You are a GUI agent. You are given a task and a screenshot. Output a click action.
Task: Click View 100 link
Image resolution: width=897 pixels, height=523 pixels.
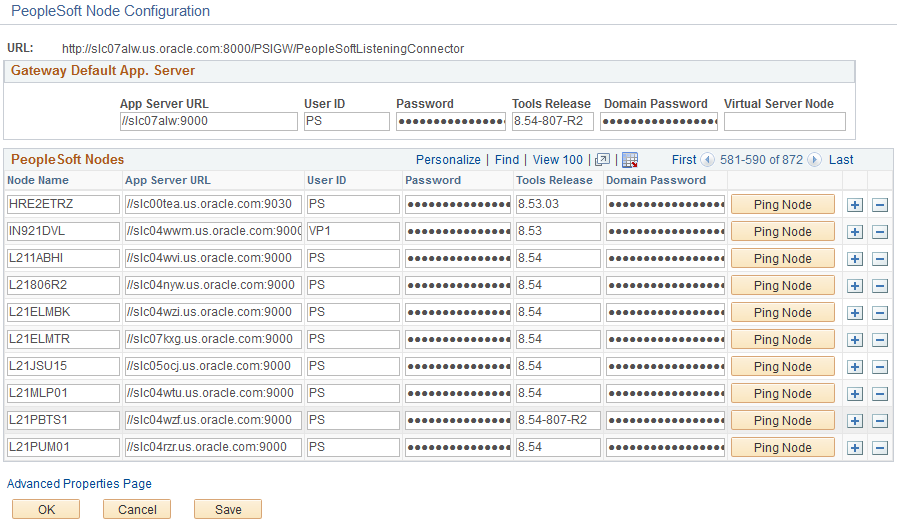[558, 160]
